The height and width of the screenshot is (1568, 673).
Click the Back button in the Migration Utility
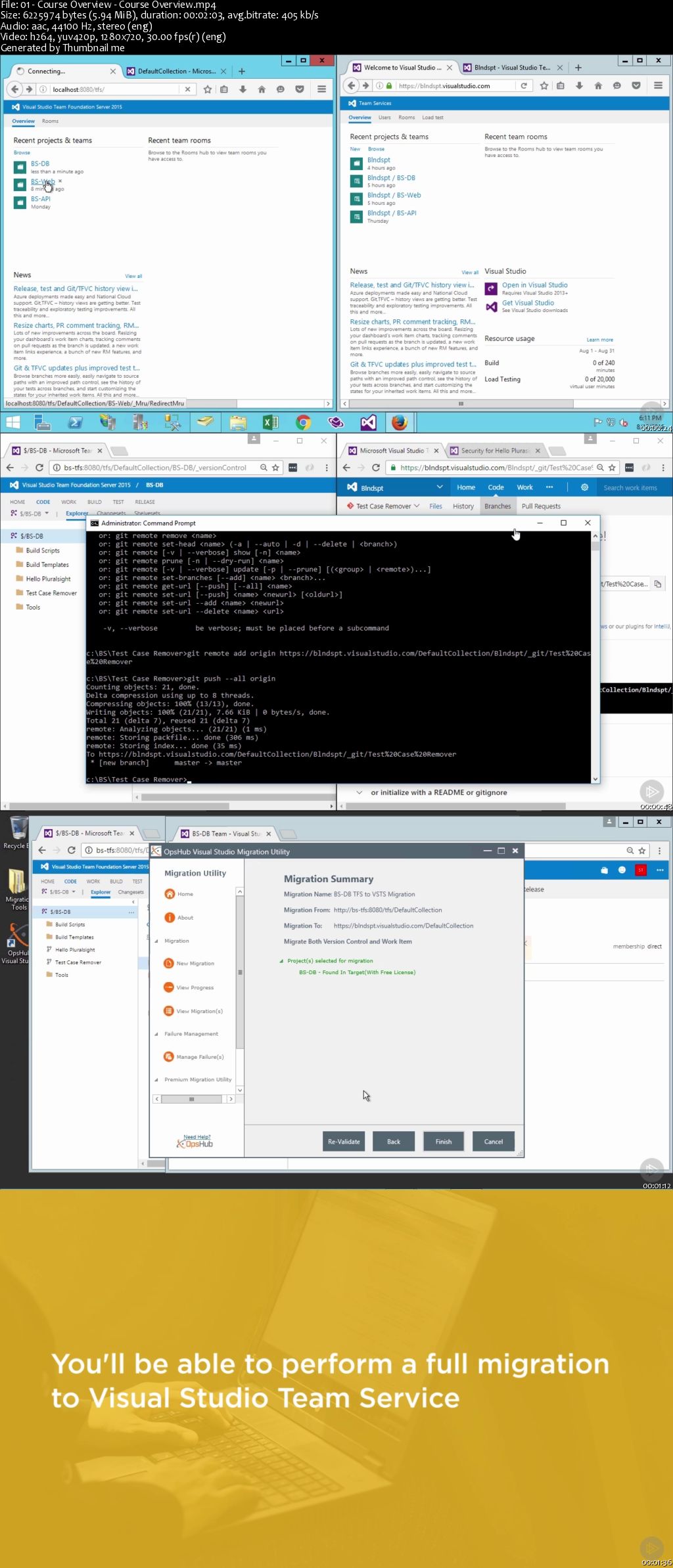pos(394,1141)
